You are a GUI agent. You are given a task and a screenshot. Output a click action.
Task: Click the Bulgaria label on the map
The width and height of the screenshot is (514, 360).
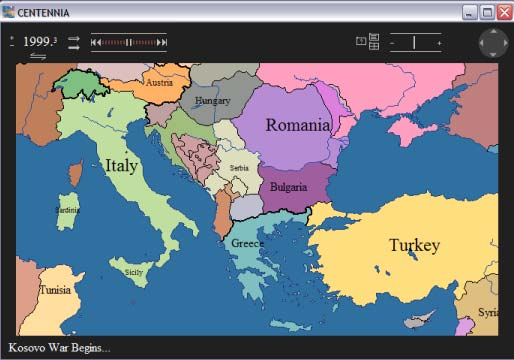288,187
